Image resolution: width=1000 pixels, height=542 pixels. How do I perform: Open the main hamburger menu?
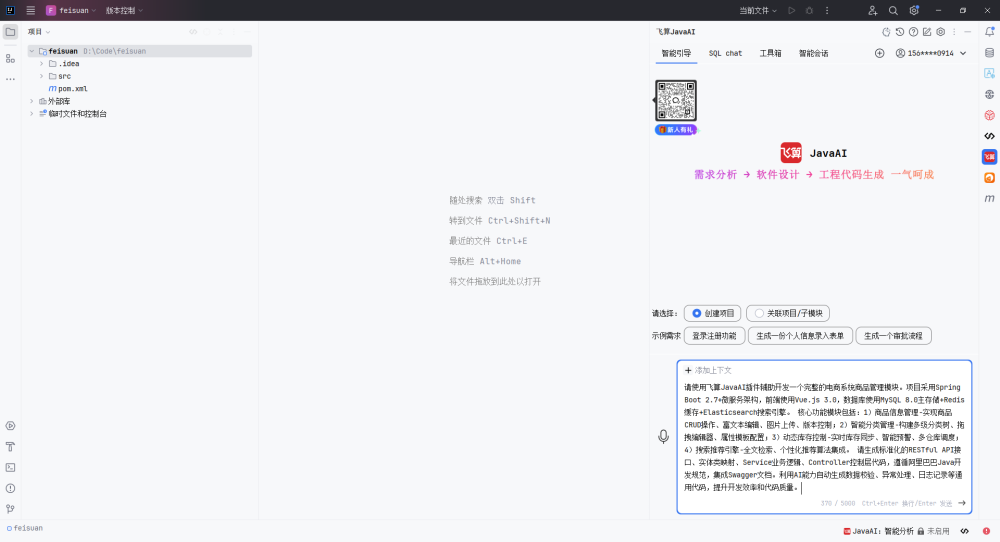tap(30, 10)
